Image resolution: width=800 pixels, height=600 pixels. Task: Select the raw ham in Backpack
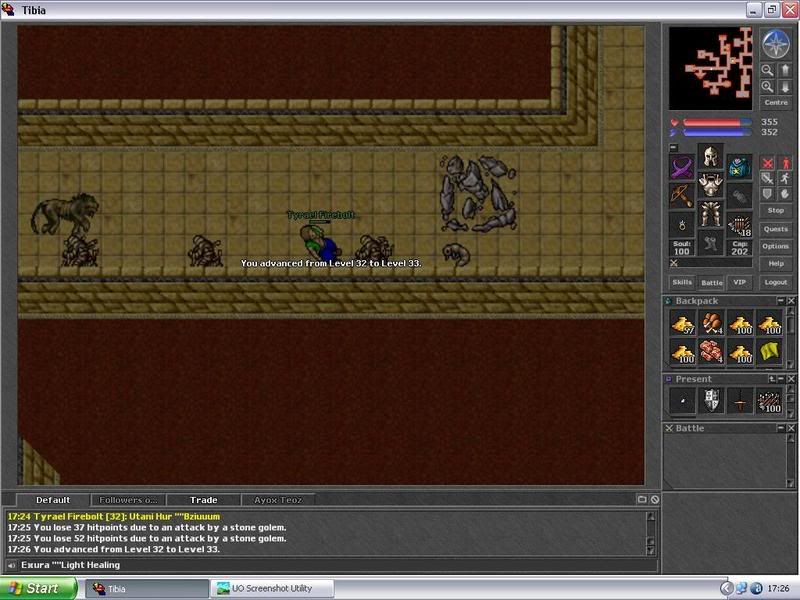point(711,352)
